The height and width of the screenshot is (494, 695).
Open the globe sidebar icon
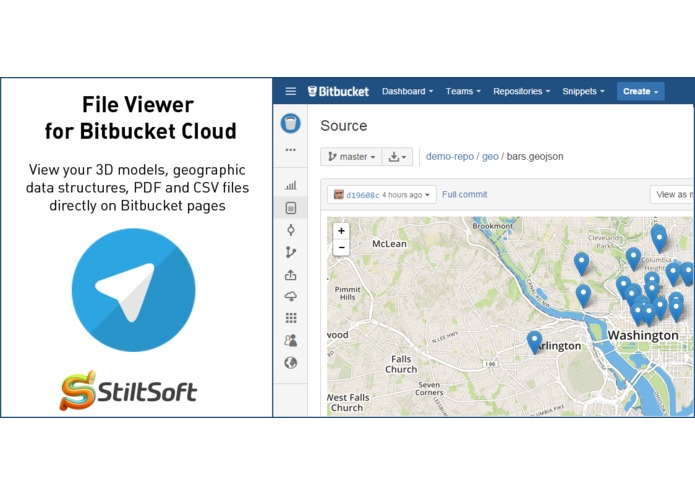click(x=291, y=363)
